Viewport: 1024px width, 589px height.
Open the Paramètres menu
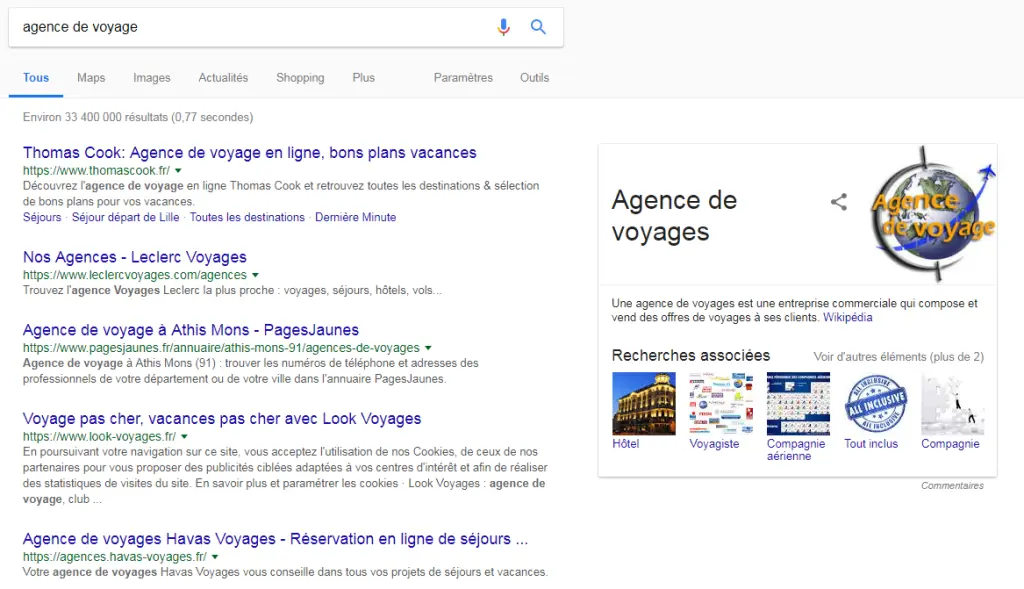463,78
